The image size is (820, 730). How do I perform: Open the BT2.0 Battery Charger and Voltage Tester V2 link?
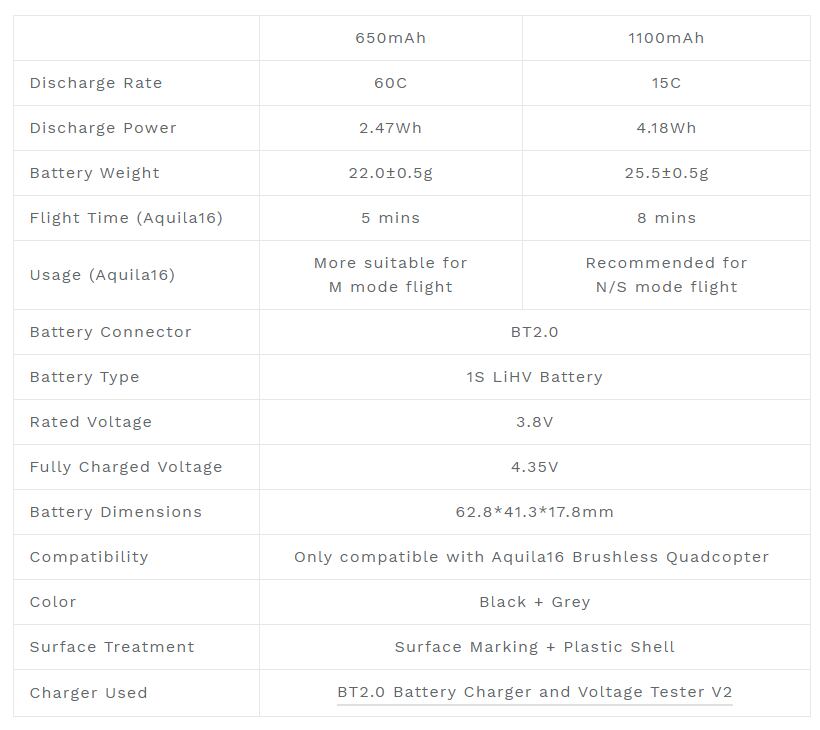click(x=534, y=692)
